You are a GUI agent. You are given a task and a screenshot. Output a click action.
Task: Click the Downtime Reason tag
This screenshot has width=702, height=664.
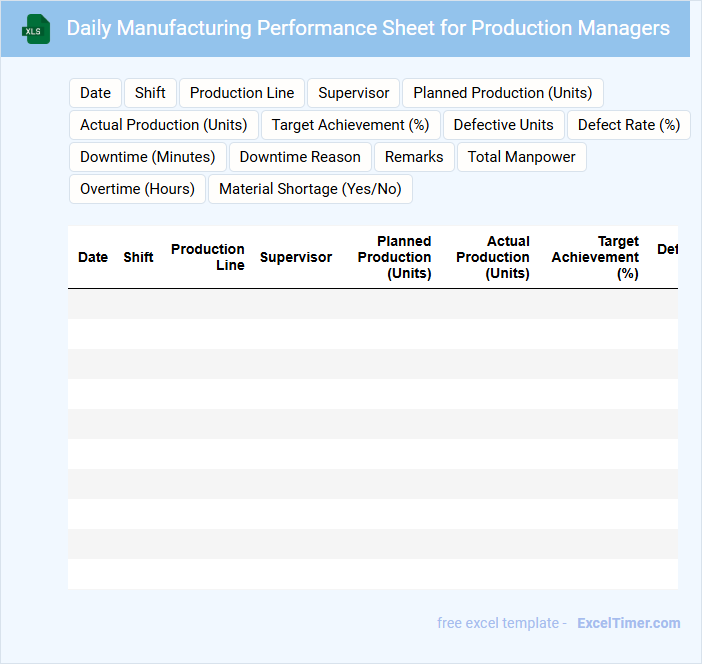[x=300, y=157]
